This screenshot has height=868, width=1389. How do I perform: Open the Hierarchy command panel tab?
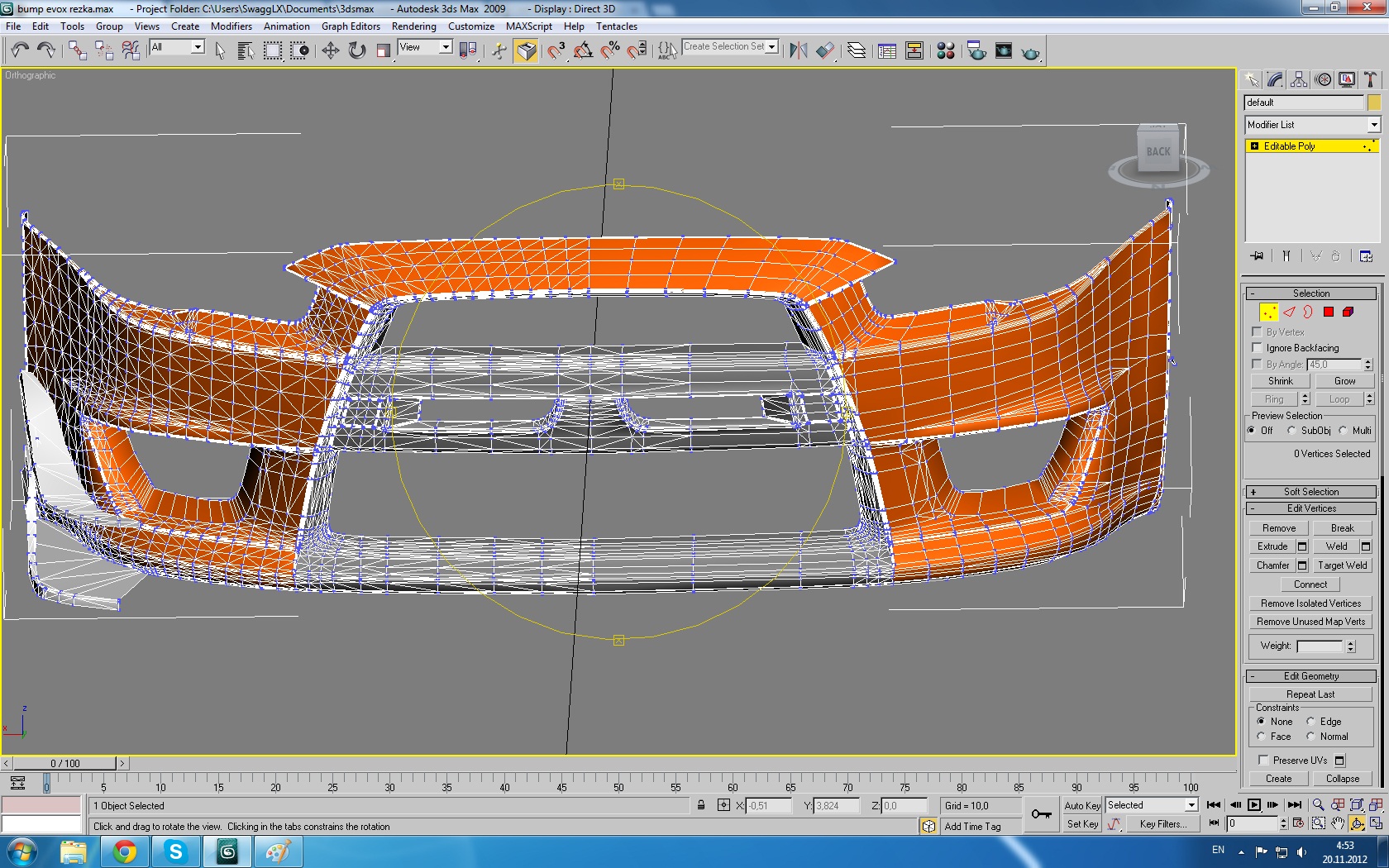pos(1299,79)
